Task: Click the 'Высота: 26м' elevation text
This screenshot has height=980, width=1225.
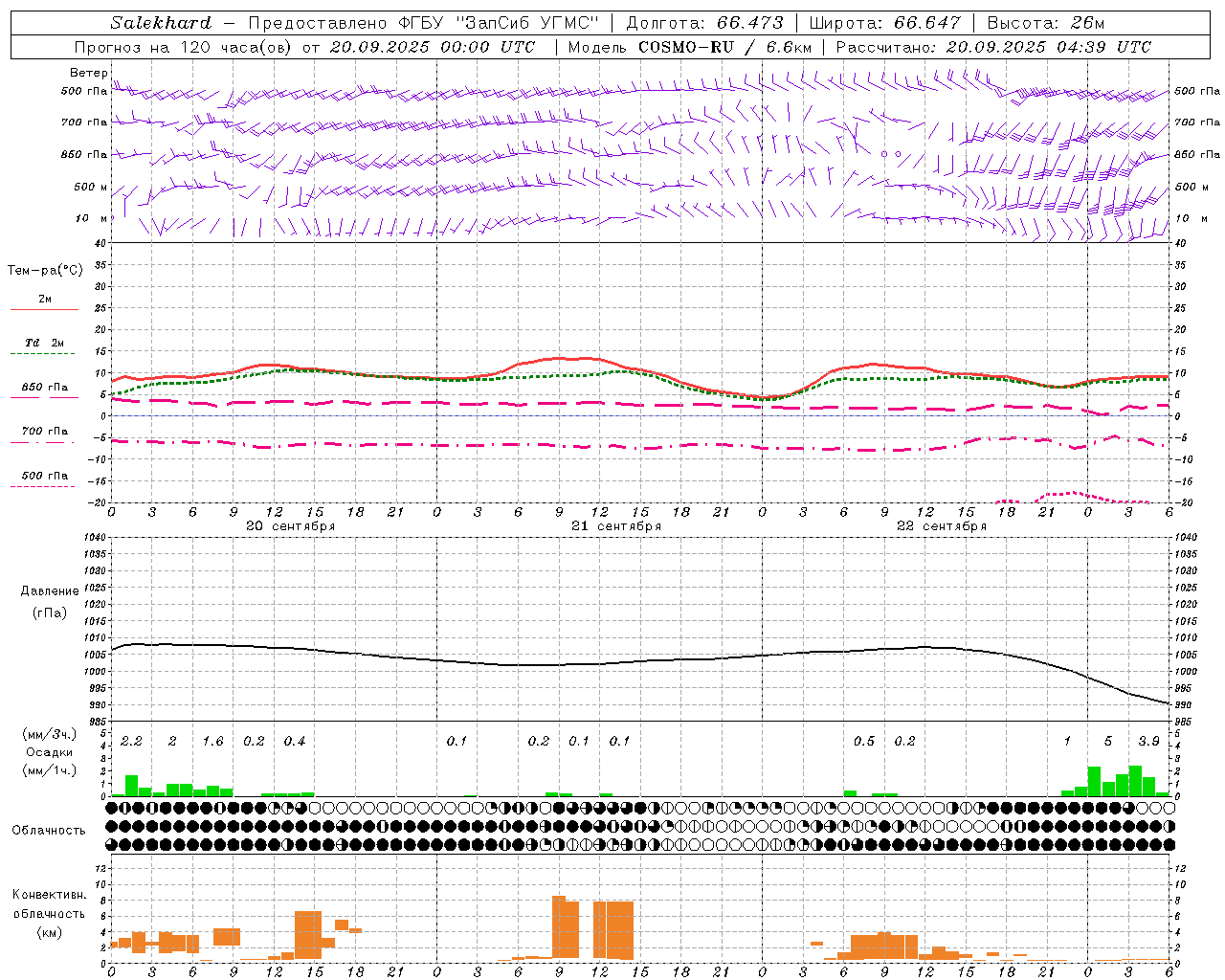Action: click(x=1046, y=23)
